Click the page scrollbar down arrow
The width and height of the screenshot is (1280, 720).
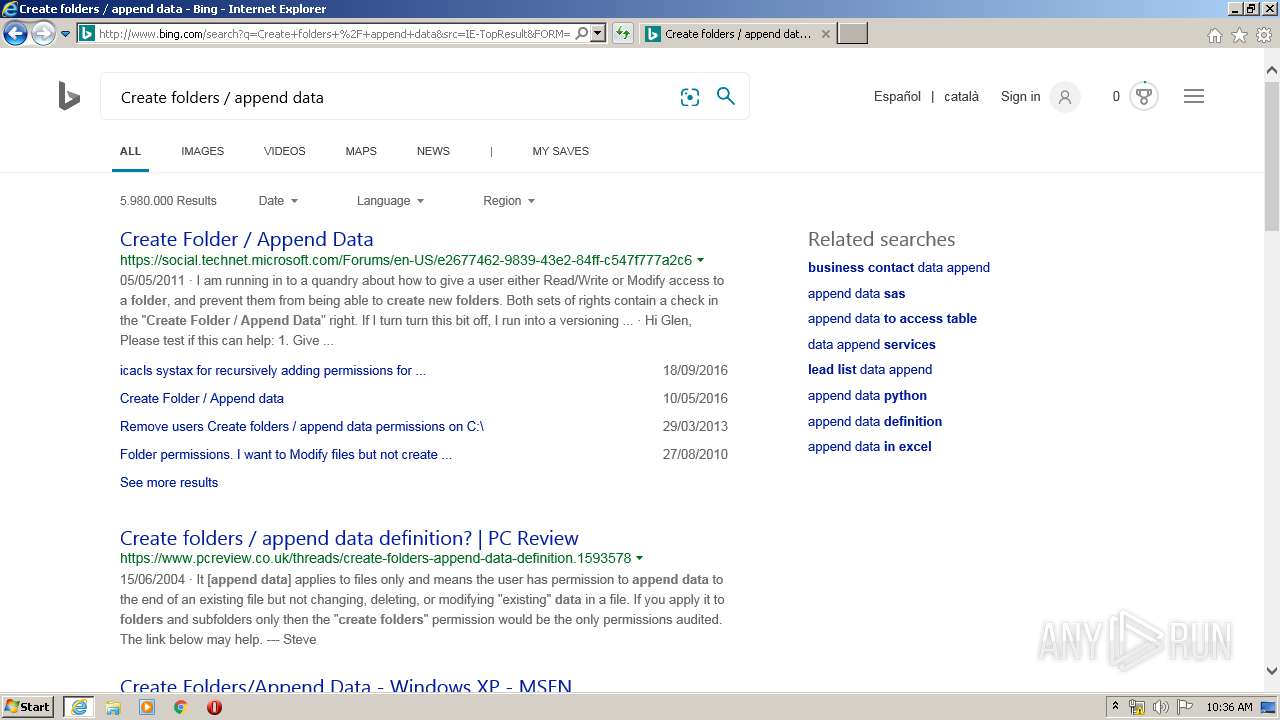(1272, 671)
